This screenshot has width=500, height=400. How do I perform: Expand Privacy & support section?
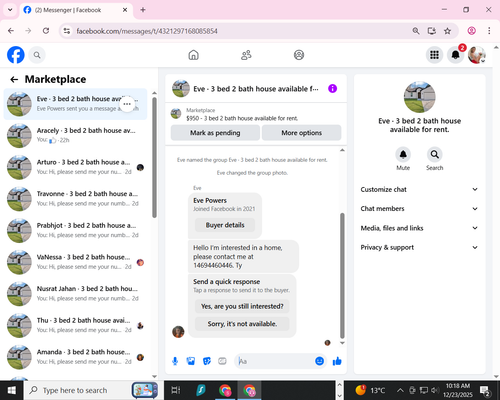pyautogui.click(x=419, y=247)
